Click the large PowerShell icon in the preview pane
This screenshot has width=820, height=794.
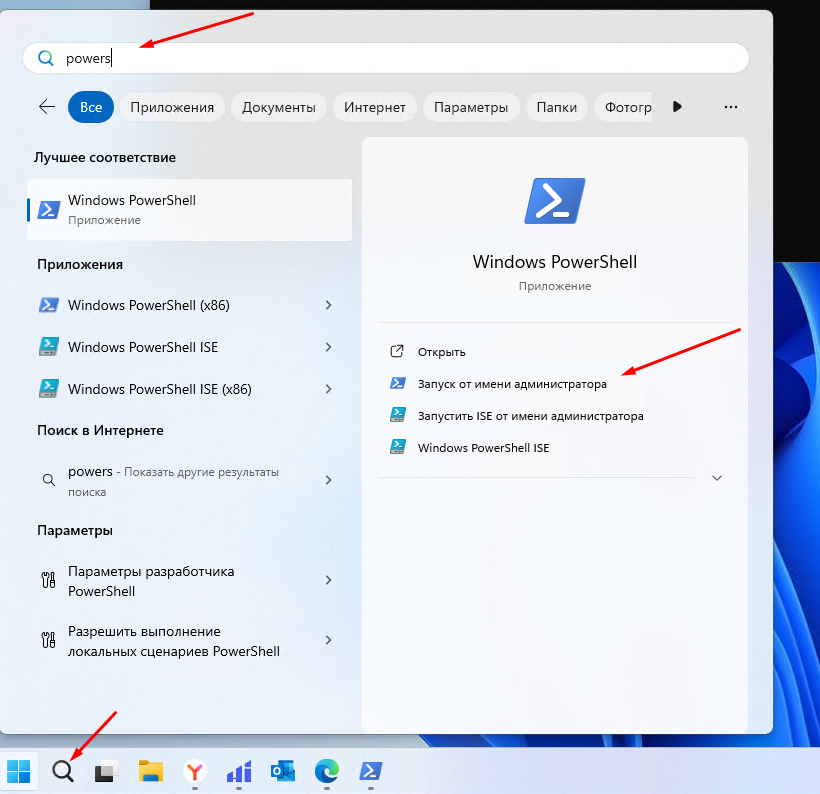555,201
